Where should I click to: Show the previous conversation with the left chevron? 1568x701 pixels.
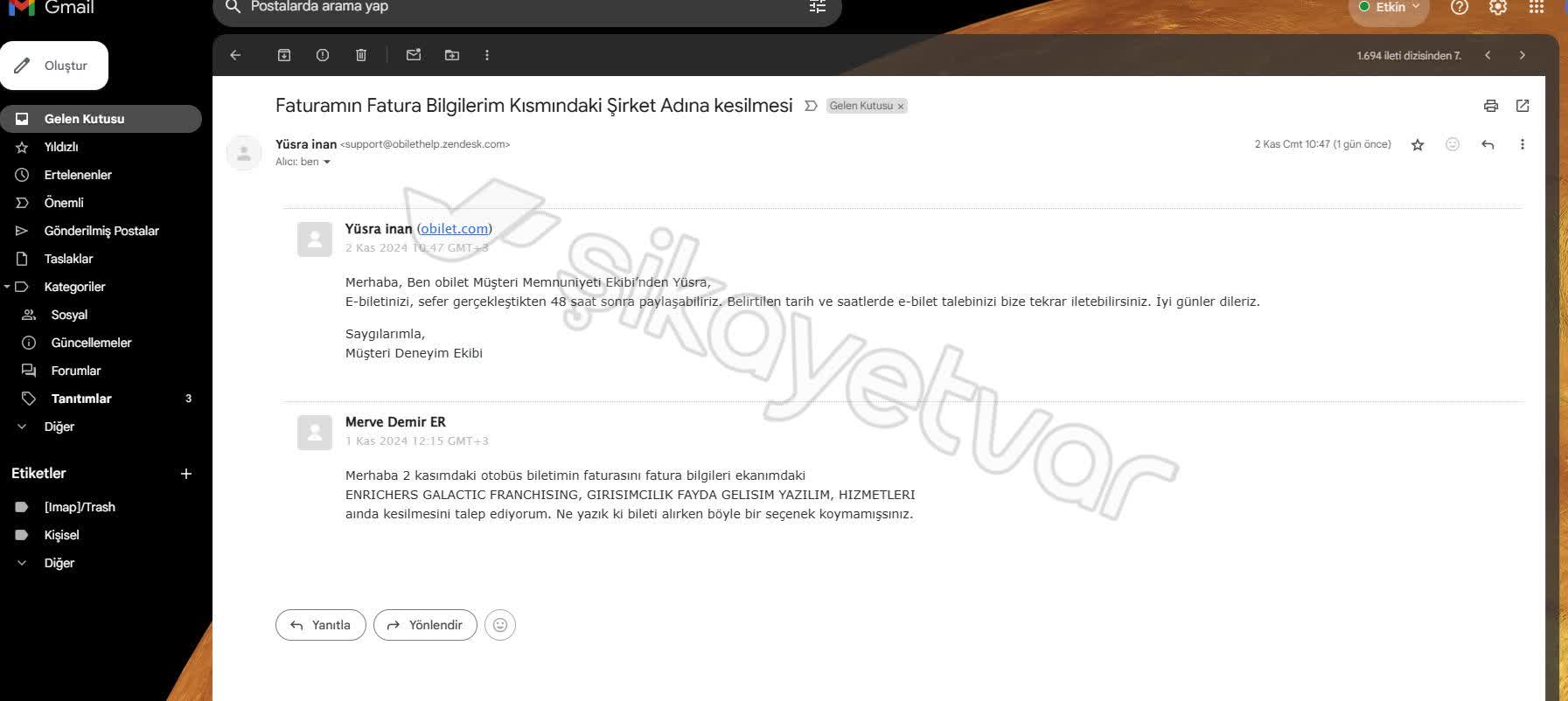pos(1488,55)
